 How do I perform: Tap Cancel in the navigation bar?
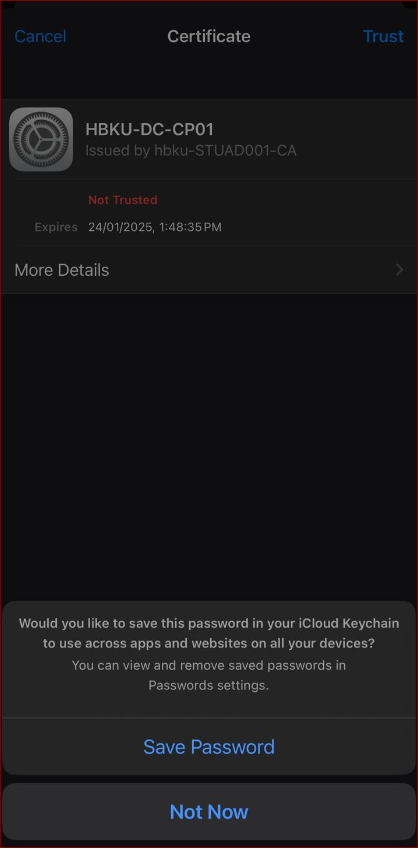[x=41, y=36]
